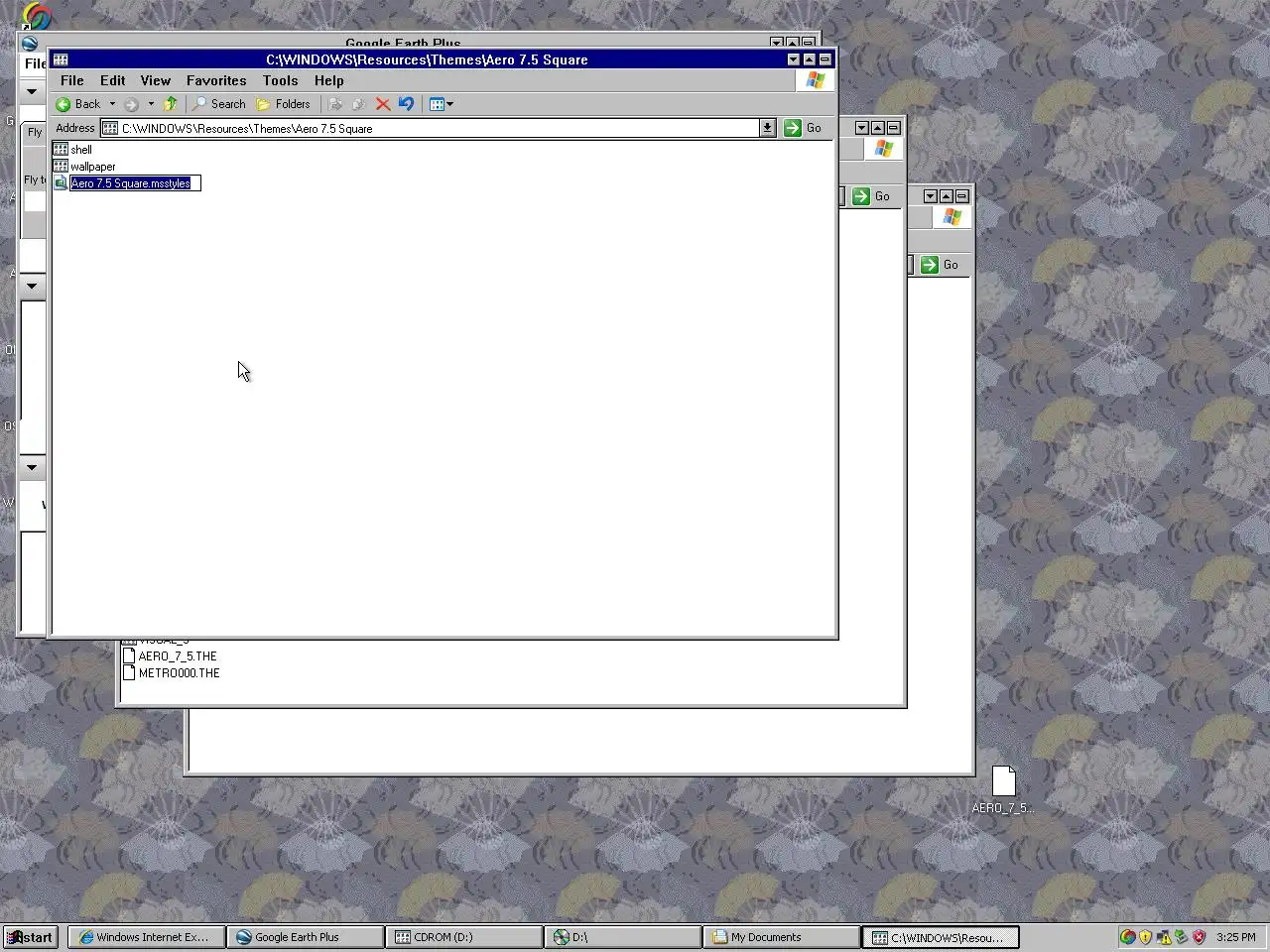Open the address bar dropdown list
The width and height of the screenshot is (1270, 952).
tap(767, 128)
